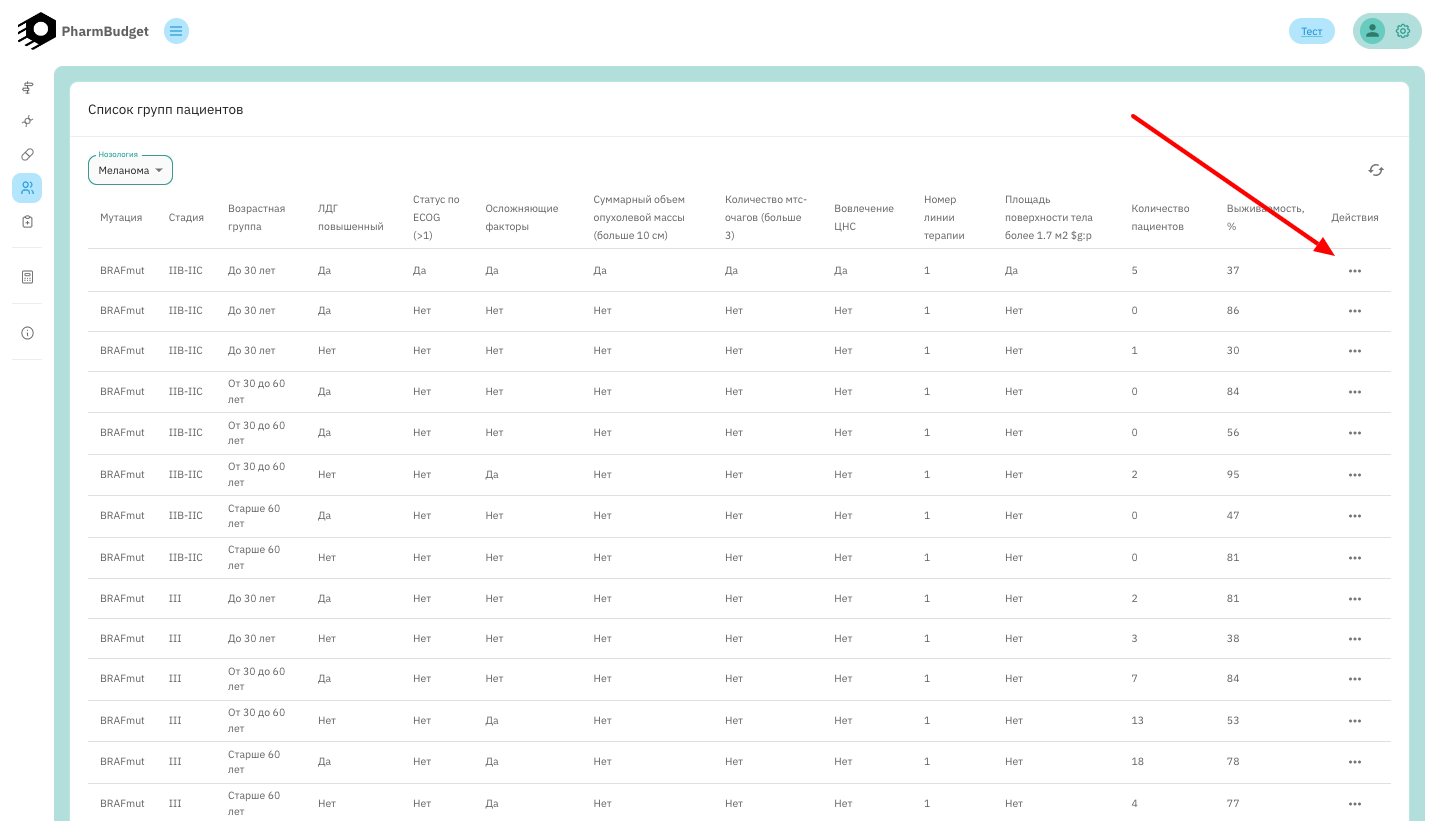1440x821 pixels.
Task: Click the Номер линии терапии column header
Action: click(944, 217)
